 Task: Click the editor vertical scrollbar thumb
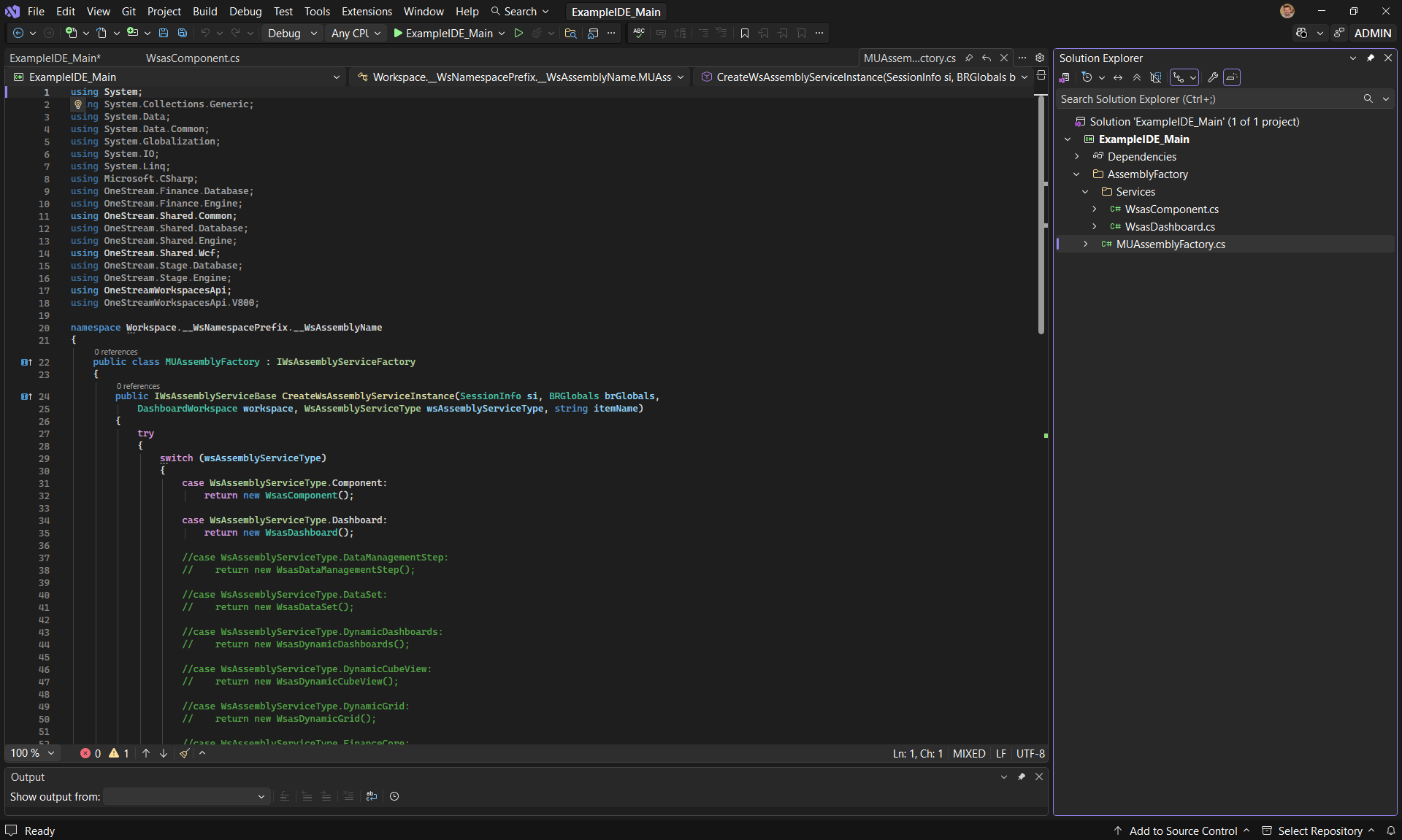[1041, 215]
